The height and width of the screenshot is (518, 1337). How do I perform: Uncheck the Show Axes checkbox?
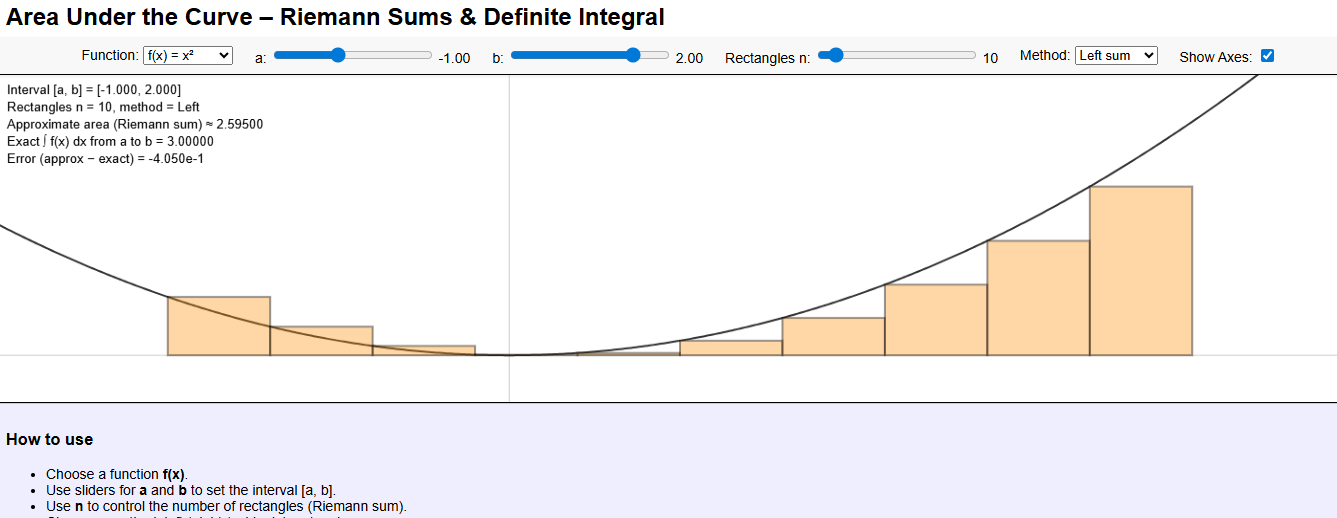[x=1268, y=56]
